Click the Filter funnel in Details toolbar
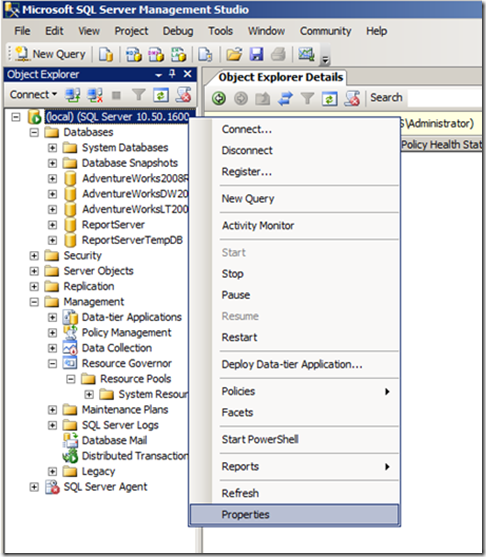This screenshot has height=557, width=486. pyautogui.click(x=308, y=98)
